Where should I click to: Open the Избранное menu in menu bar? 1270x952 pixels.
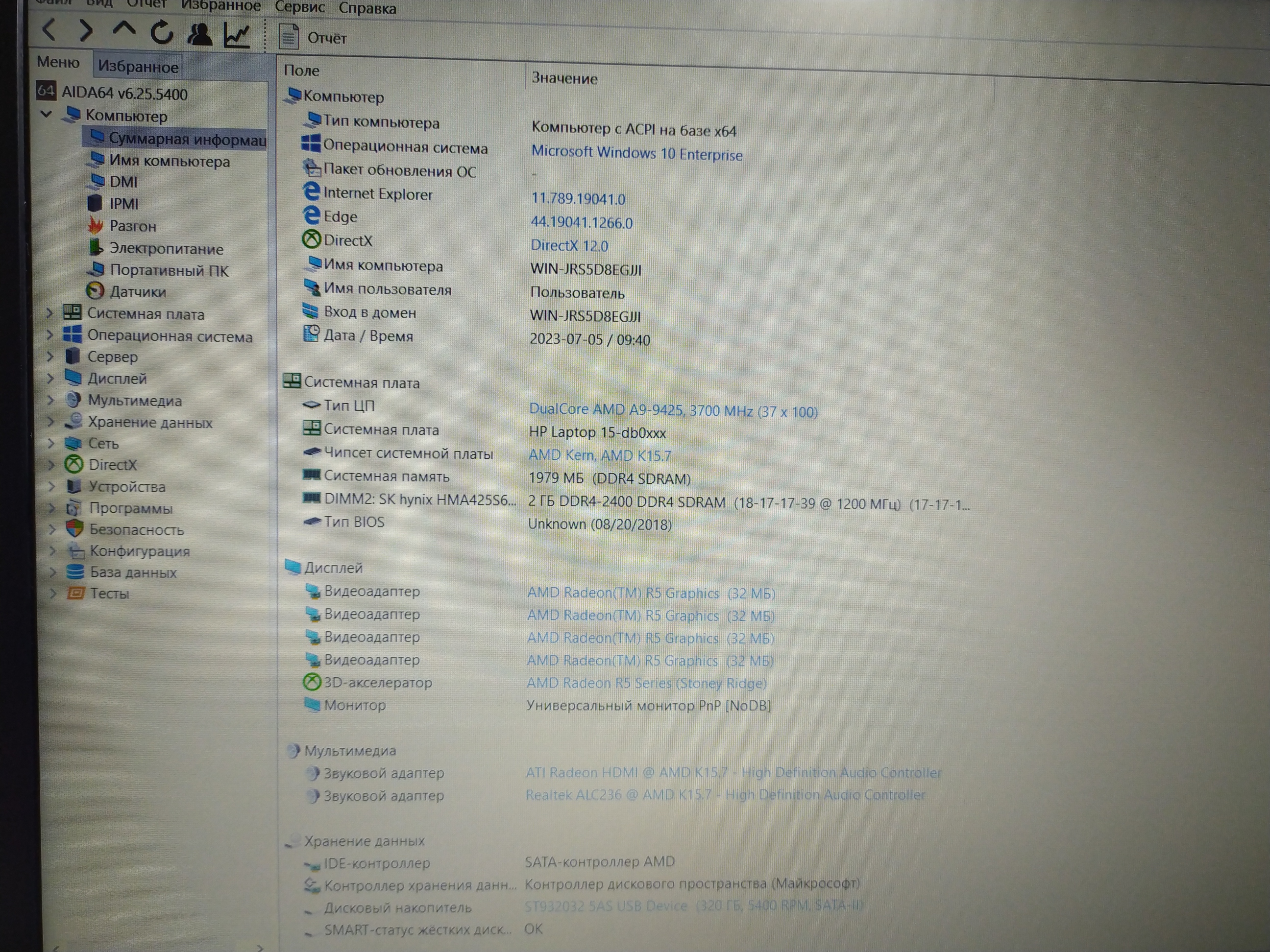(x=220, y=6)
